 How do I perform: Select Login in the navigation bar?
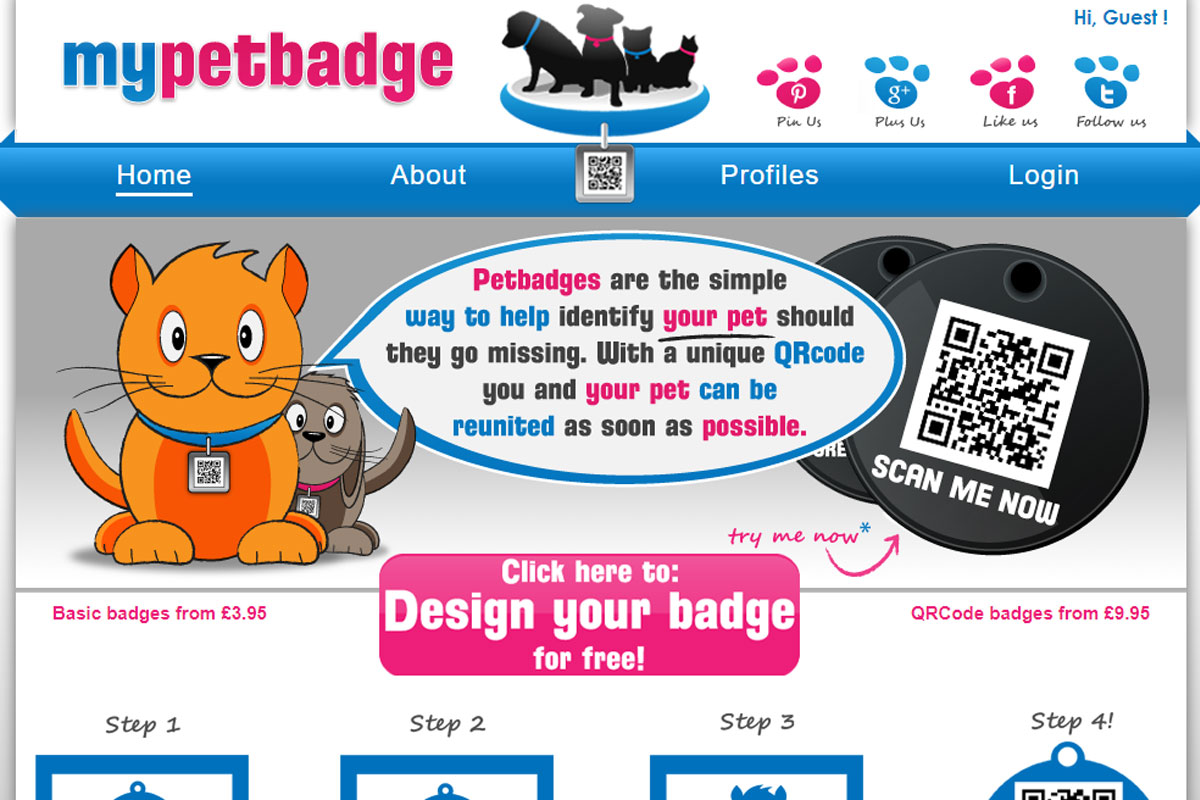(1043, 175)
